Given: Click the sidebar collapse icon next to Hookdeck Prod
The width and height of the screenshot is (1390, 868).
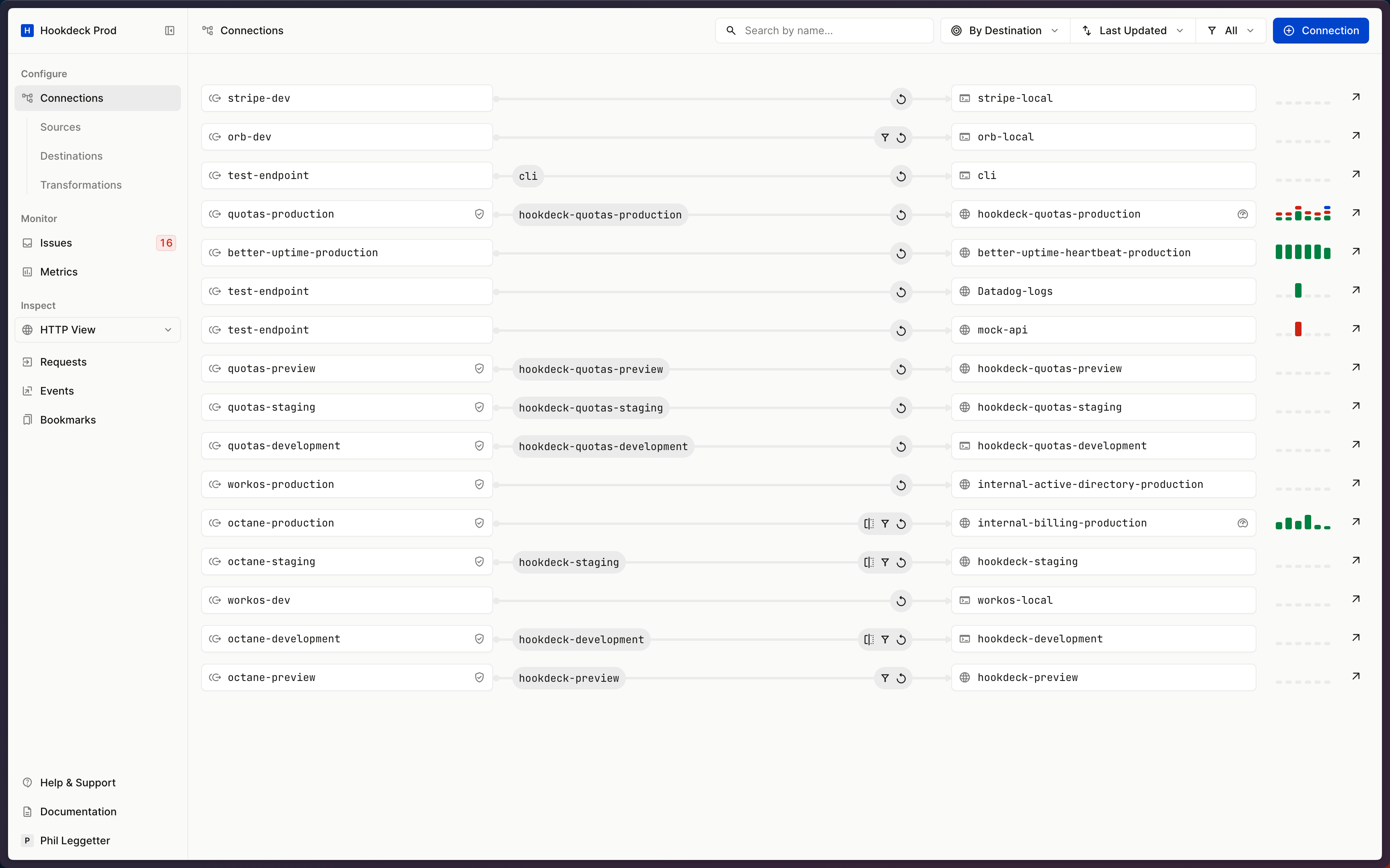Looking at the screenshot, I should tap(169, 31).
